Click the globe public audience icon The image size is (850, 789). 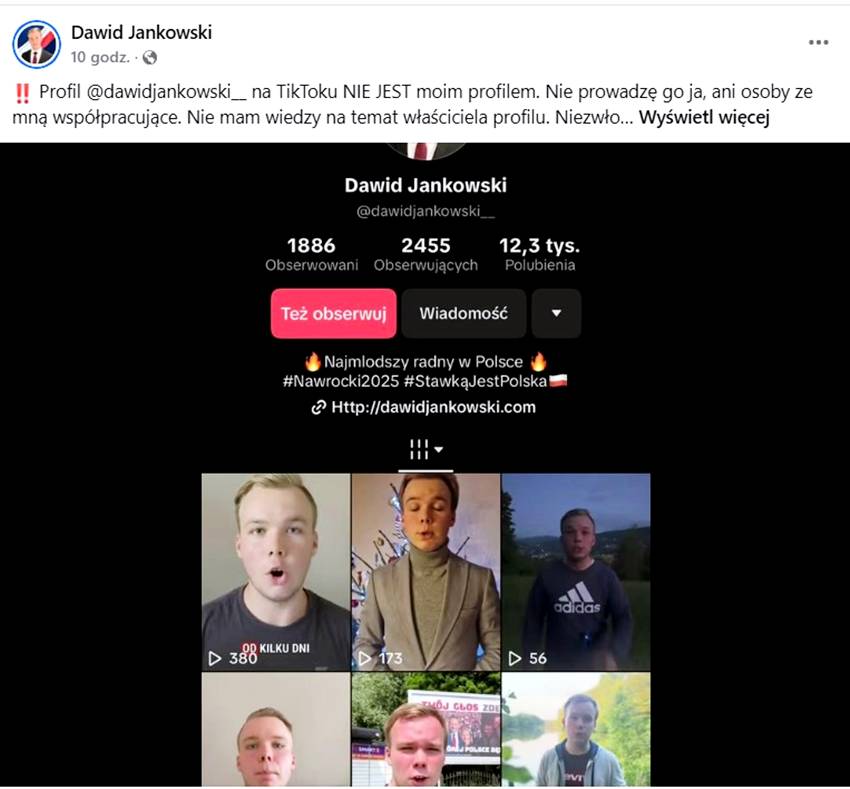pyautogui.click(x=150, y=57)
